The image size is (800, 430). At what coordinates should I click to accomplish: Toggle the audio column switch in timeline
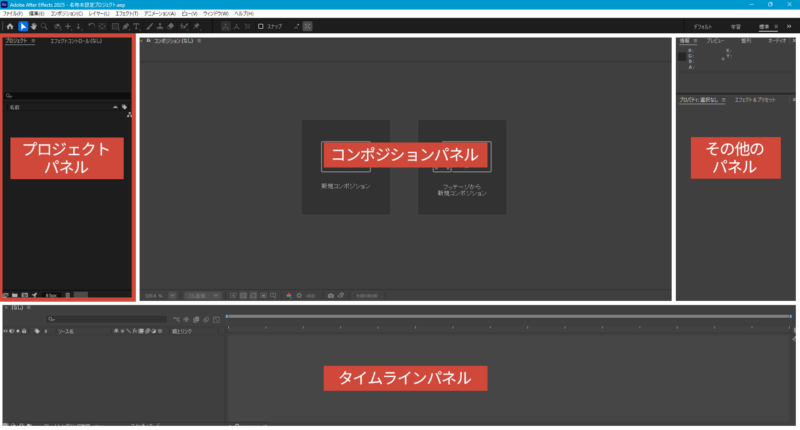(12, 332)
